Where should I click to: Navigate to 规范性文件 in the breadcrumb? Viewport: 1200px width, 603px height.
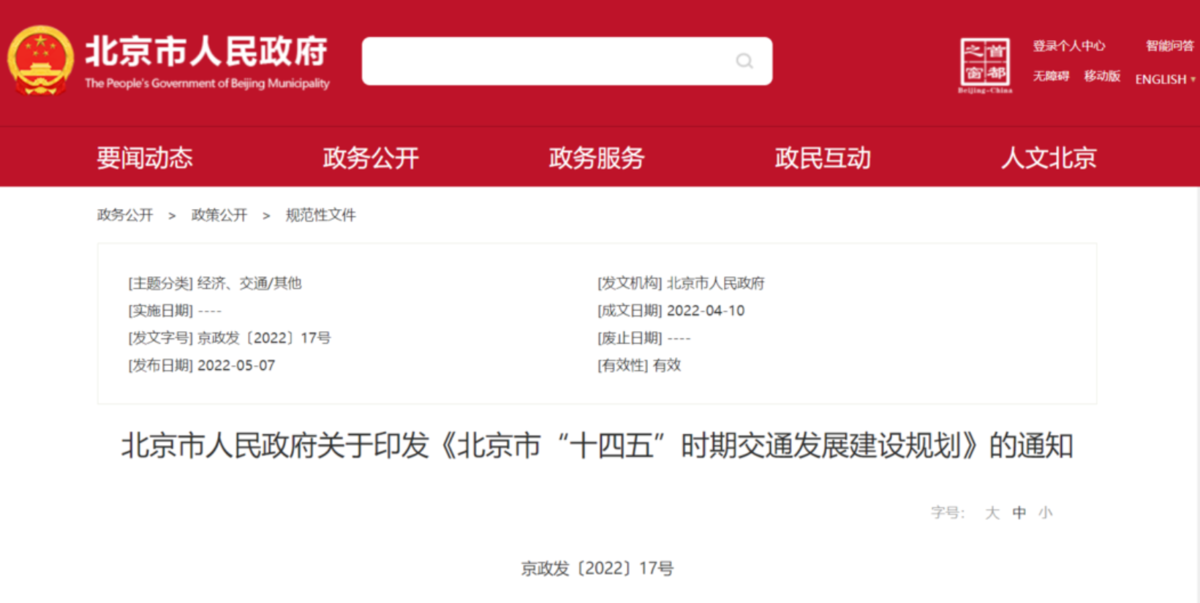(x=322, y=215)
